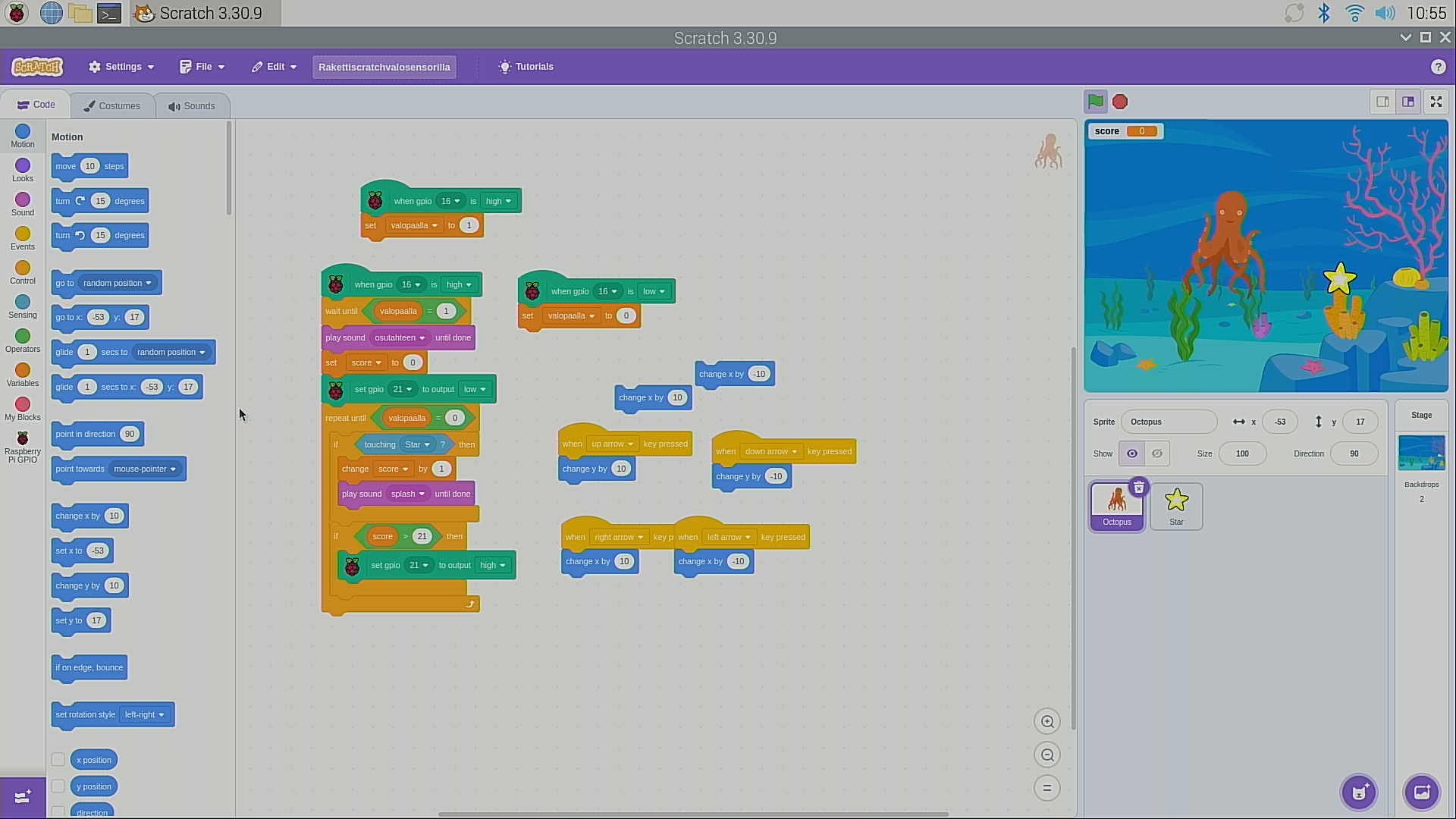The height and width of the screenshot is (819, 1456).
Task: Open the add extension button
Action: point(23,797)
